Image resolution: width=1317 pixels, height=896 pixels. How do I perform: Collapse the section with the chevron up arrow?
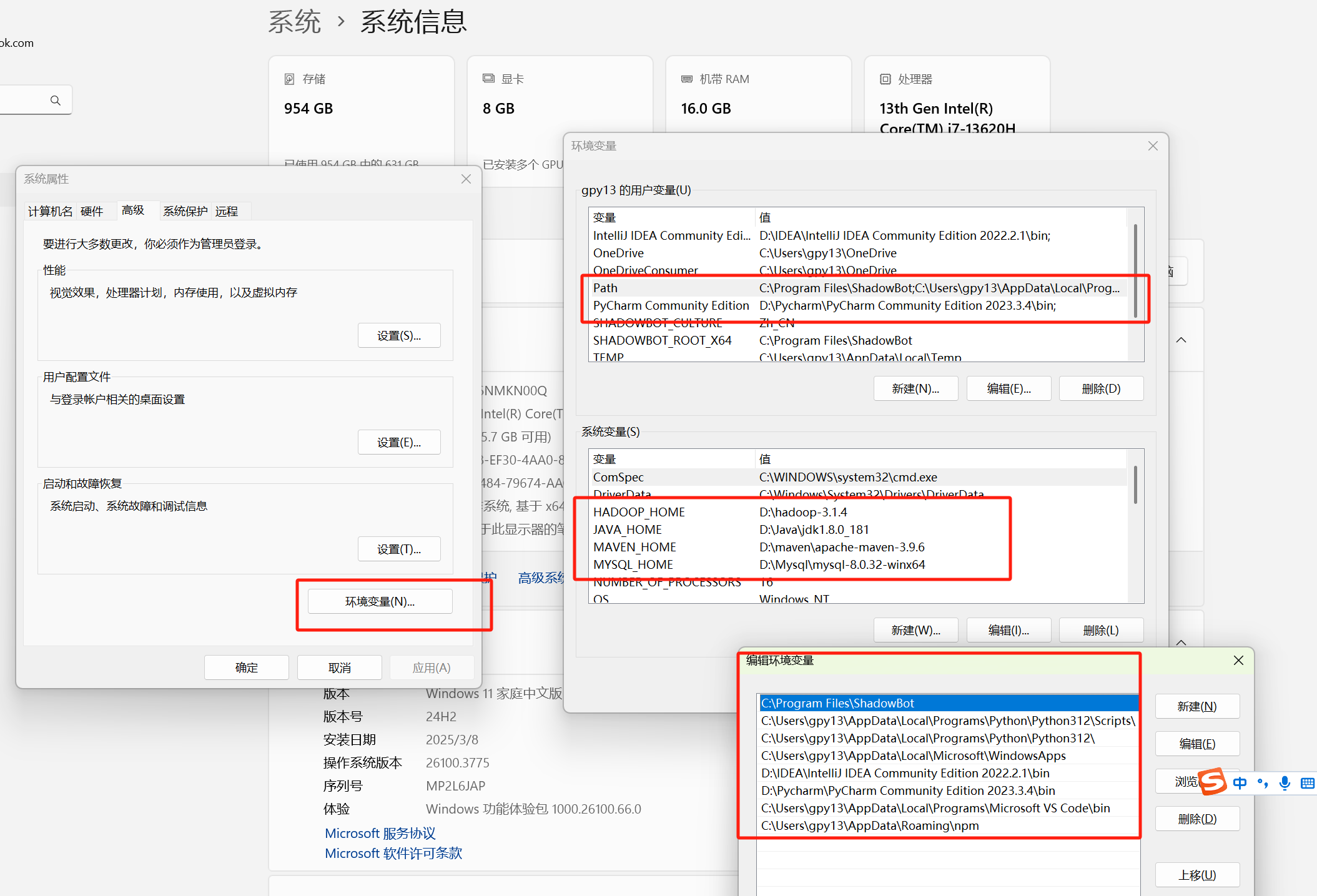(1181, 340)
